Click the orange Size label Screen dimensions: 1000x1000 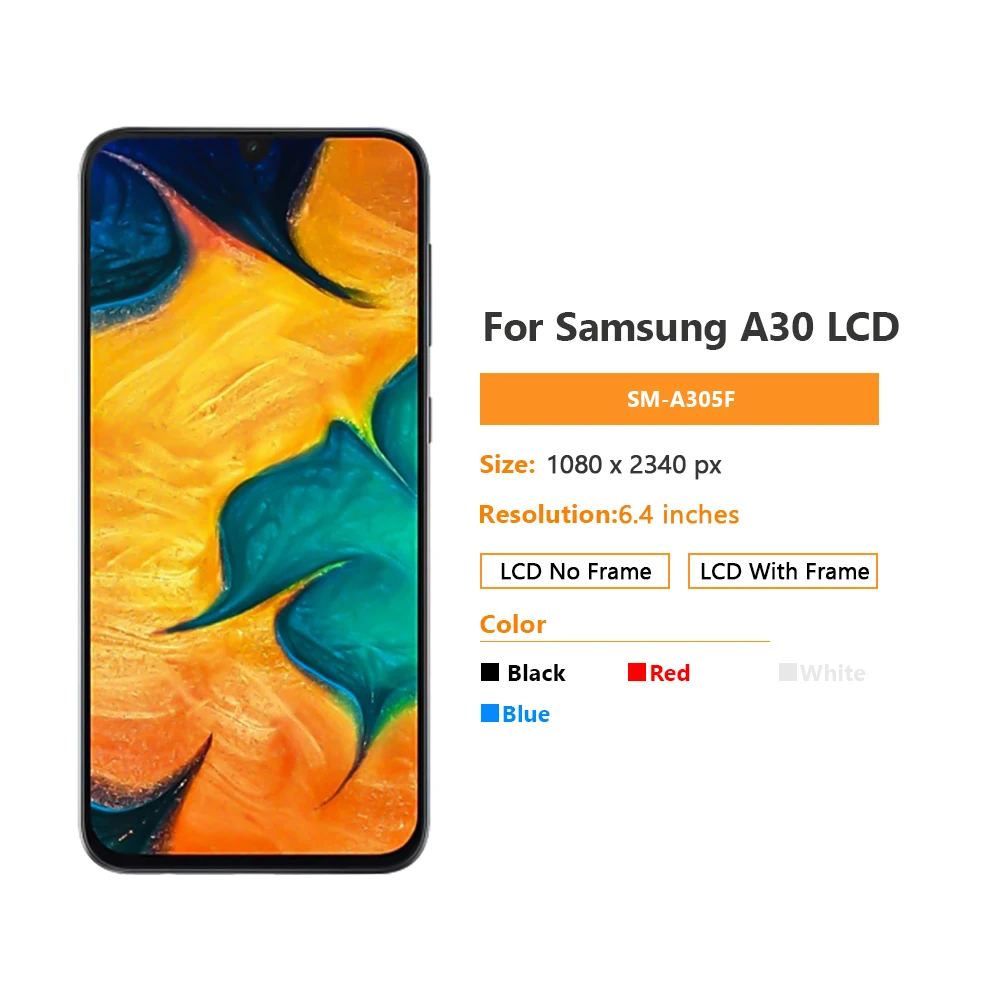507,465
